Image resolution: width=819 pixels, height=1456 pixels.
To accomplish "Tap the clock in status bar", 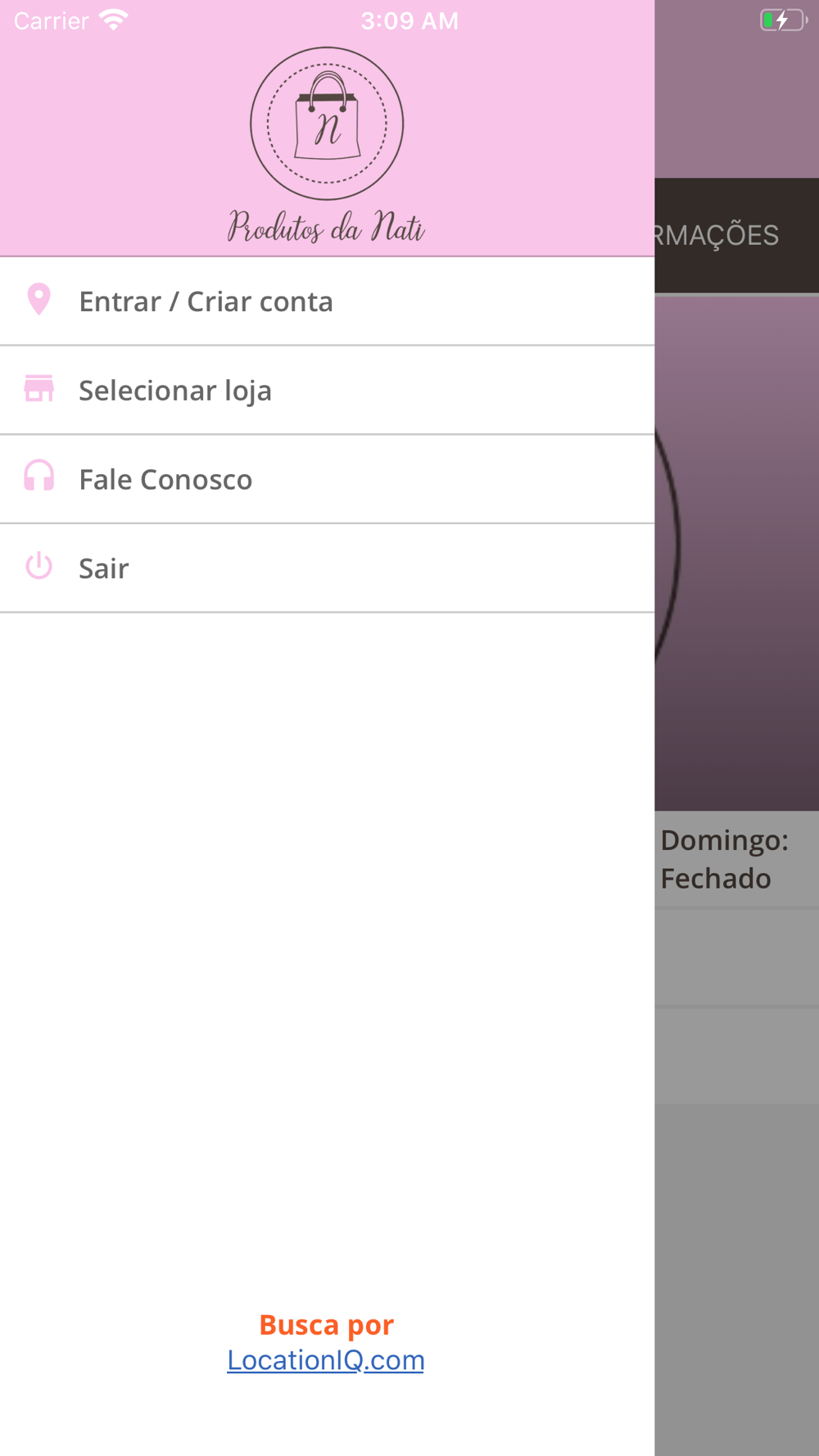I will 409,20.
